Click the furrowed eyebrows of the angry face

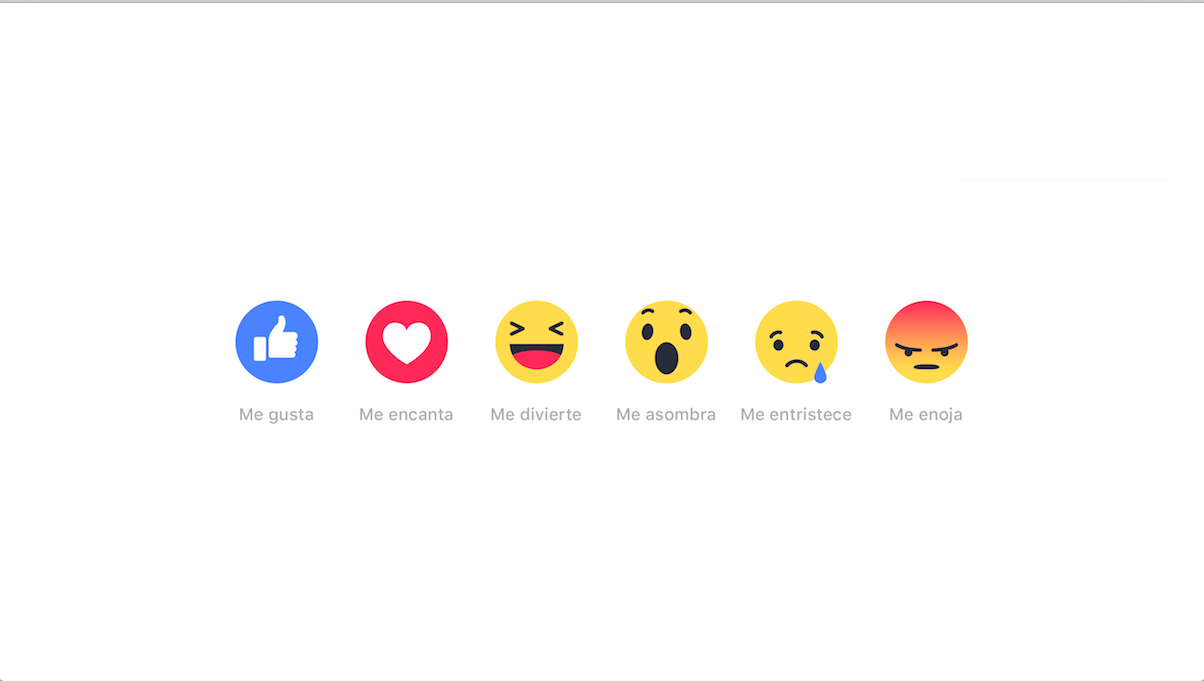927,346
